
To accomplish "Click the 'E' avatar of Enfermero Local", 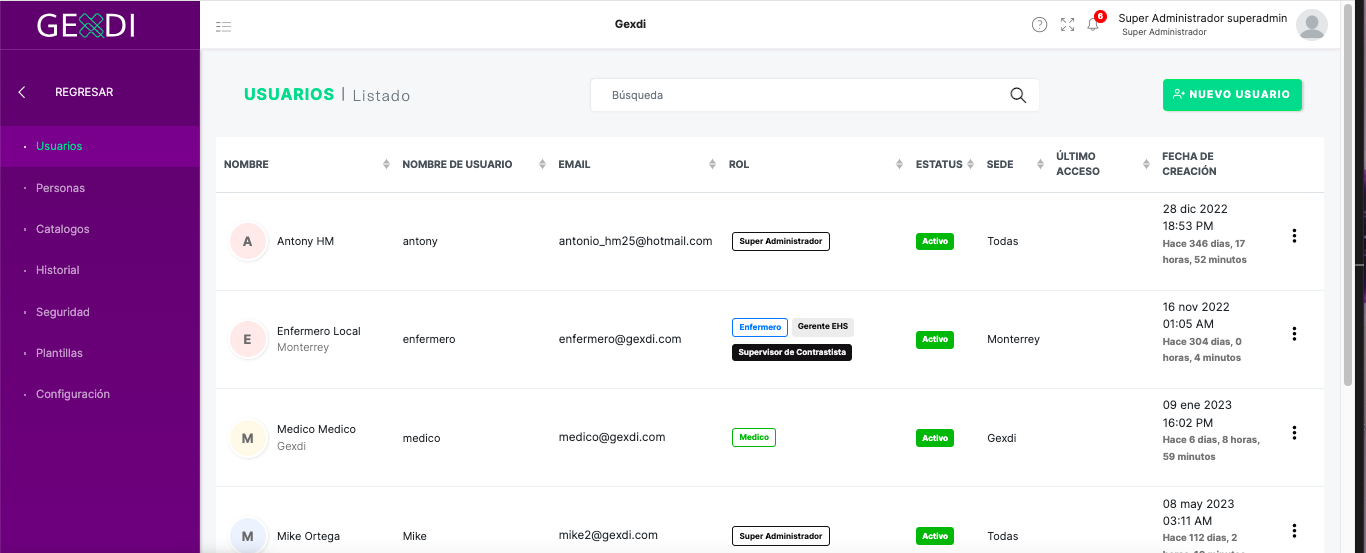I will click(247, 339).
